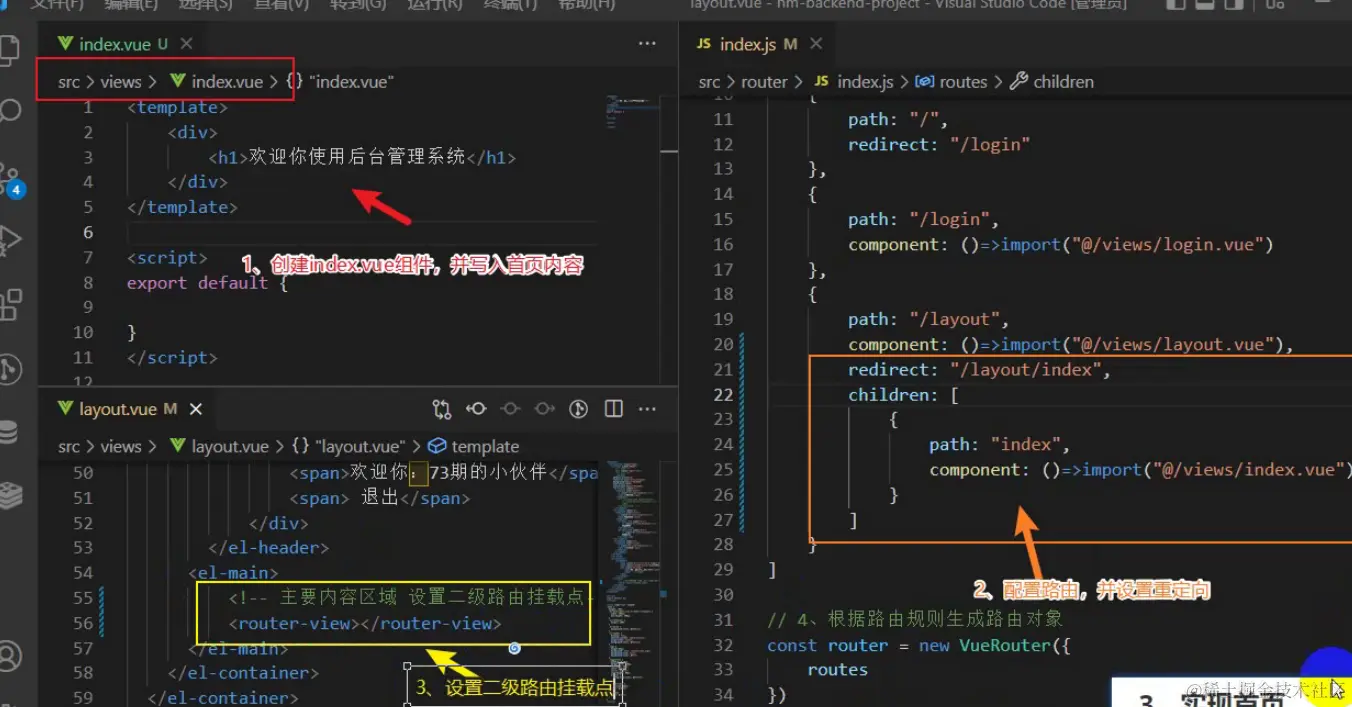Screen dimensions: 1352x707
Task: Click routes breadcrumb in index.js editor
Action: click(952, 82)
